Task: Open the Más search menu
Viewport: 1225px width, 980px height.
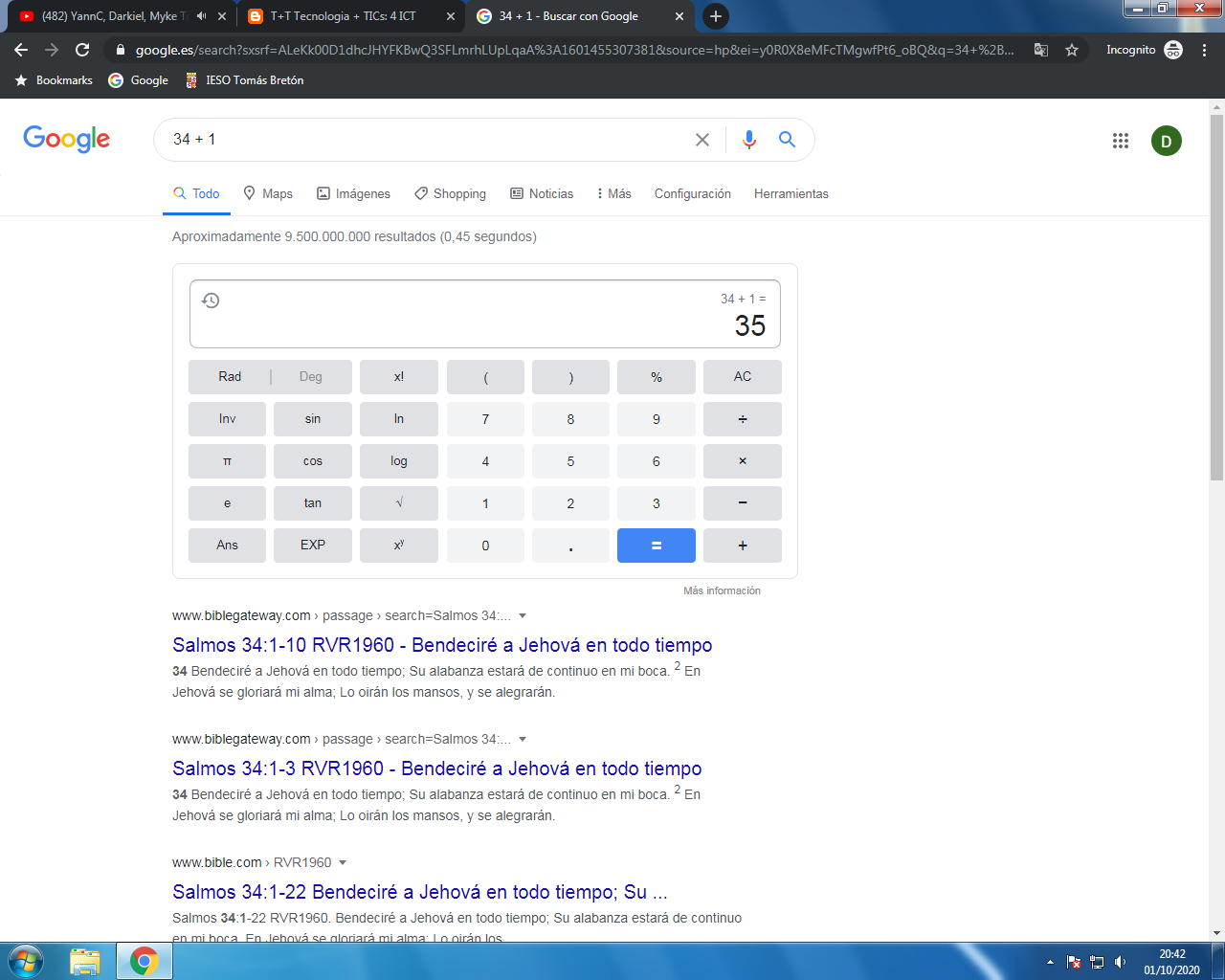Action: point(613,193)
